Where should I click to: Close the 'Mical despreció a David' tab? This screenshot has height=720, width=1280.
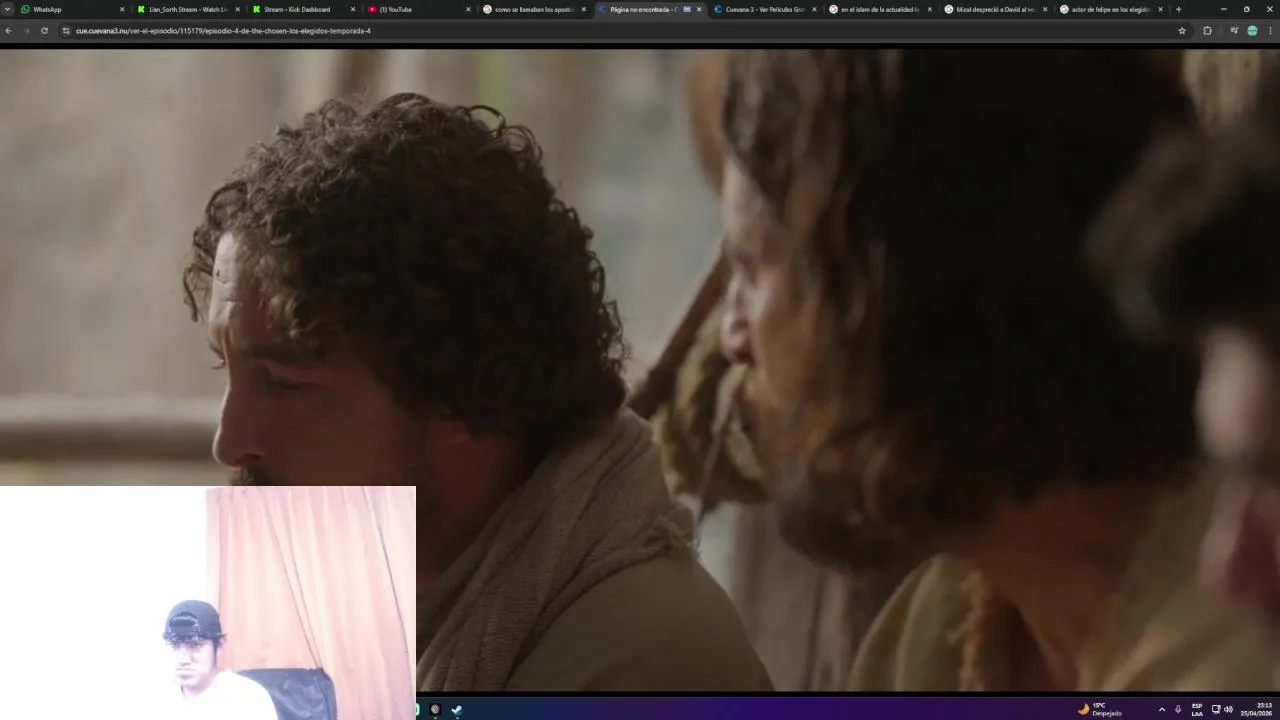click(x=1045, y=9)
